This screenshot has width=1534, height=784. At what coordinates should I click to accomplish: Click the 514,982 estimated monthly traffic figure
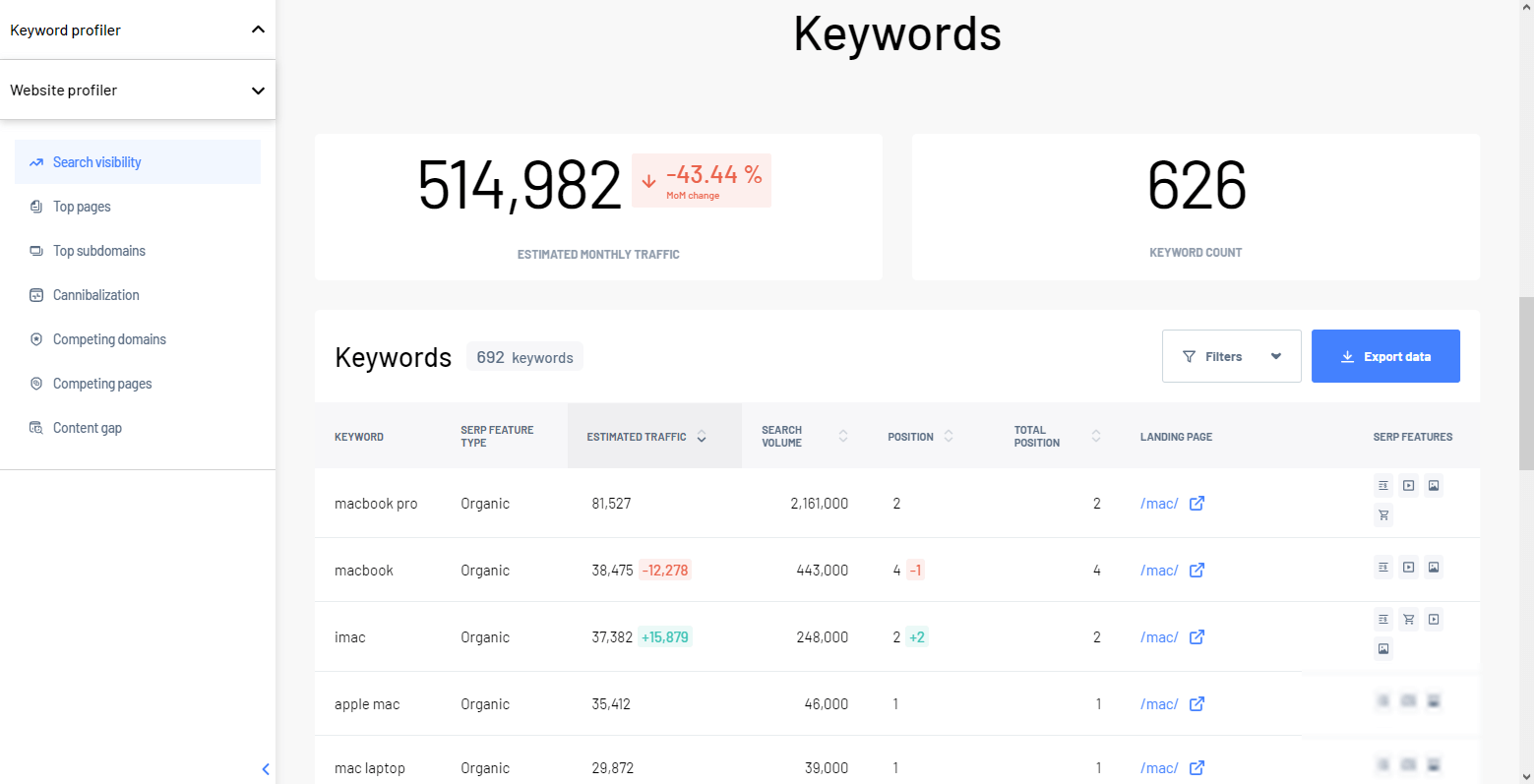tap(520, 185)
